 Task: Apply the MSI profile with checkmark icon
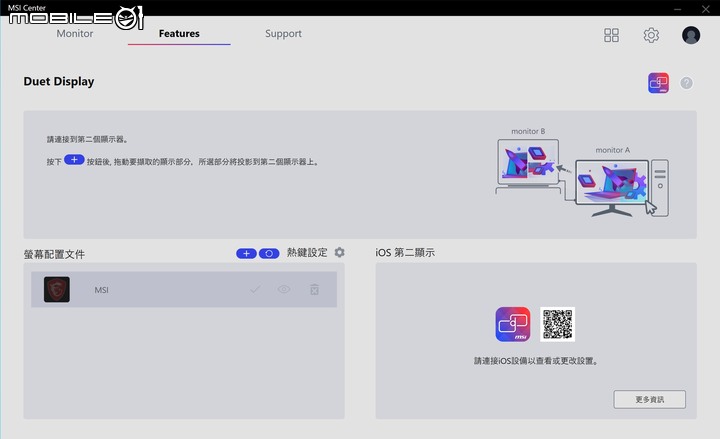pyautogui.click(x=255, y=289)
